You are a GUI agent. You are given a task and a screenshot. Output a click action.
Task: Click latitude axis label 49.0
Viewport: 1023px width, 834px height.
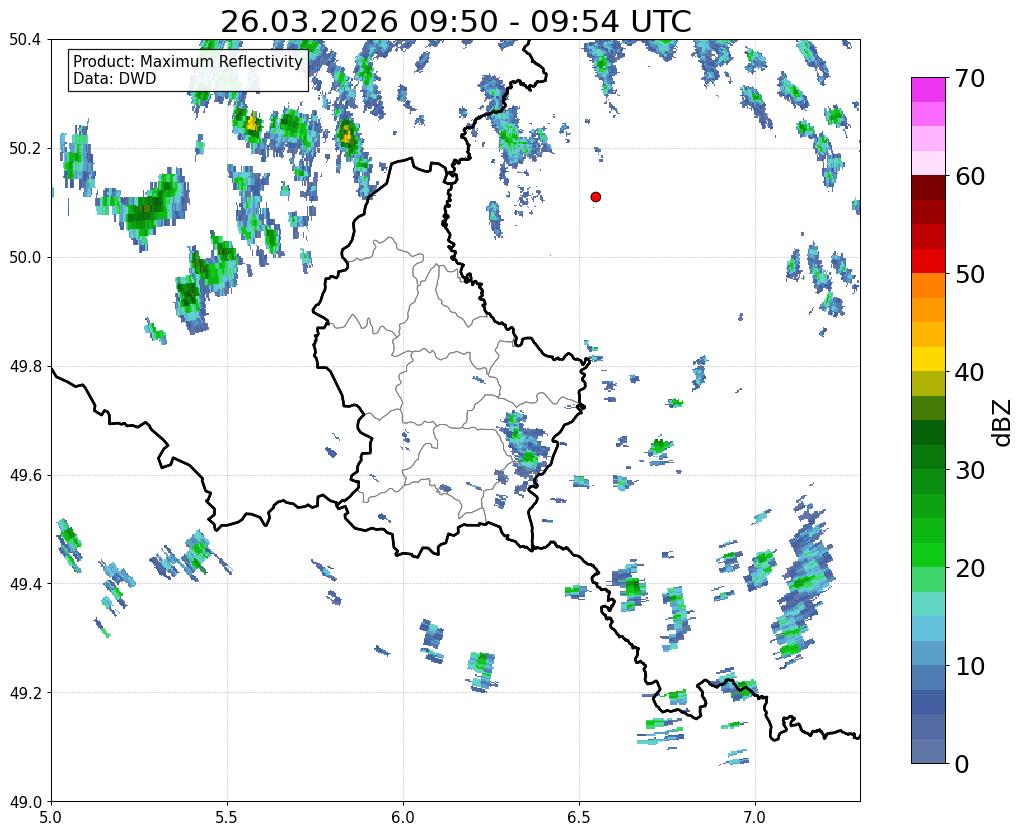click(25, 802)
